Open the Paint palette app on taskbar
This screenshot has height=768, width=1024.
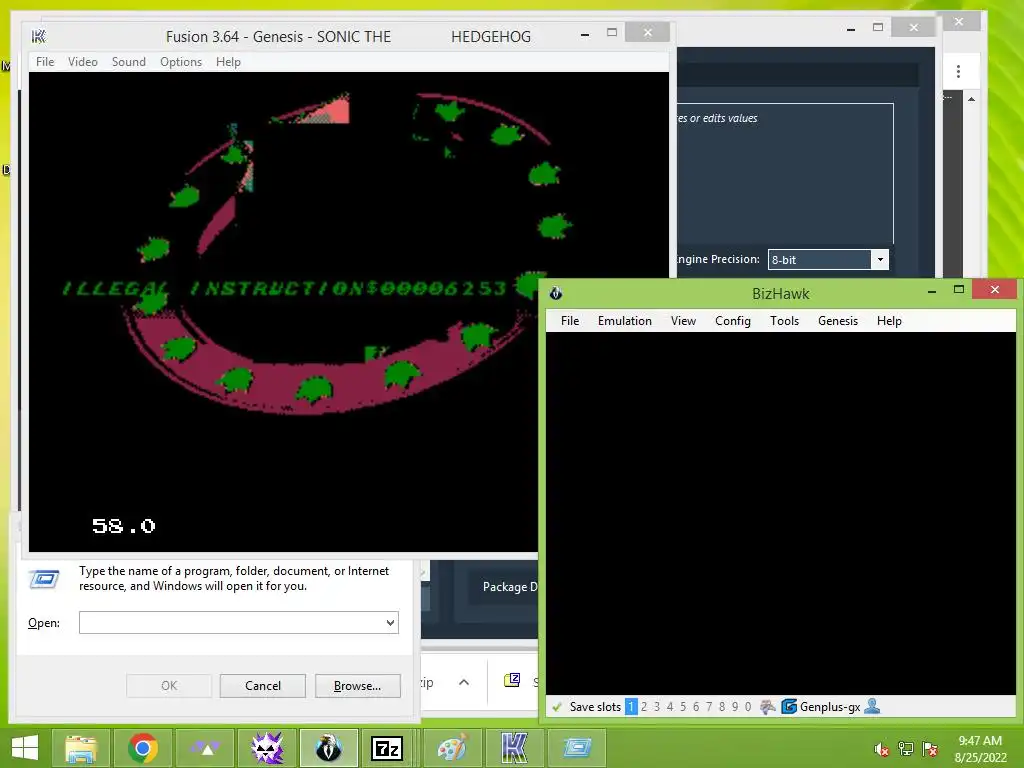(x=453, y=748)
